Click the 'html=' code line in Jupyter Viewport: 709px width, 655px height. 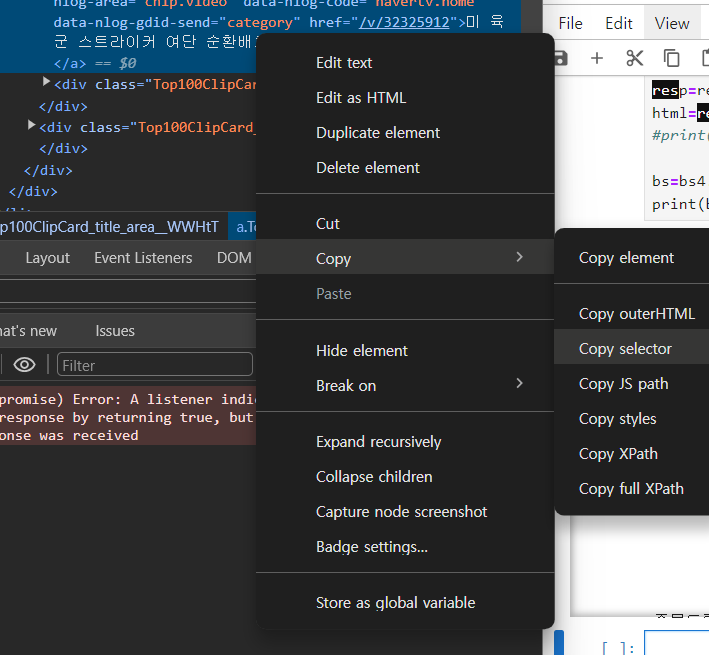point(680,113)
